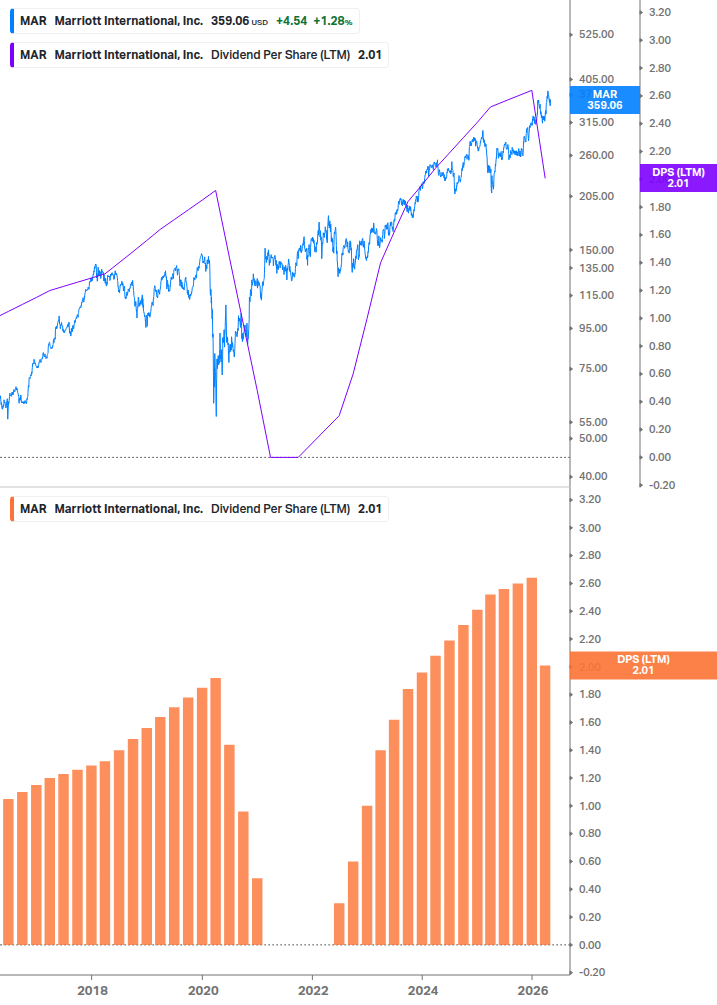717x1005 pixels.
Task: Click the +4.54 change value in legend
Action: click(292, 21)
